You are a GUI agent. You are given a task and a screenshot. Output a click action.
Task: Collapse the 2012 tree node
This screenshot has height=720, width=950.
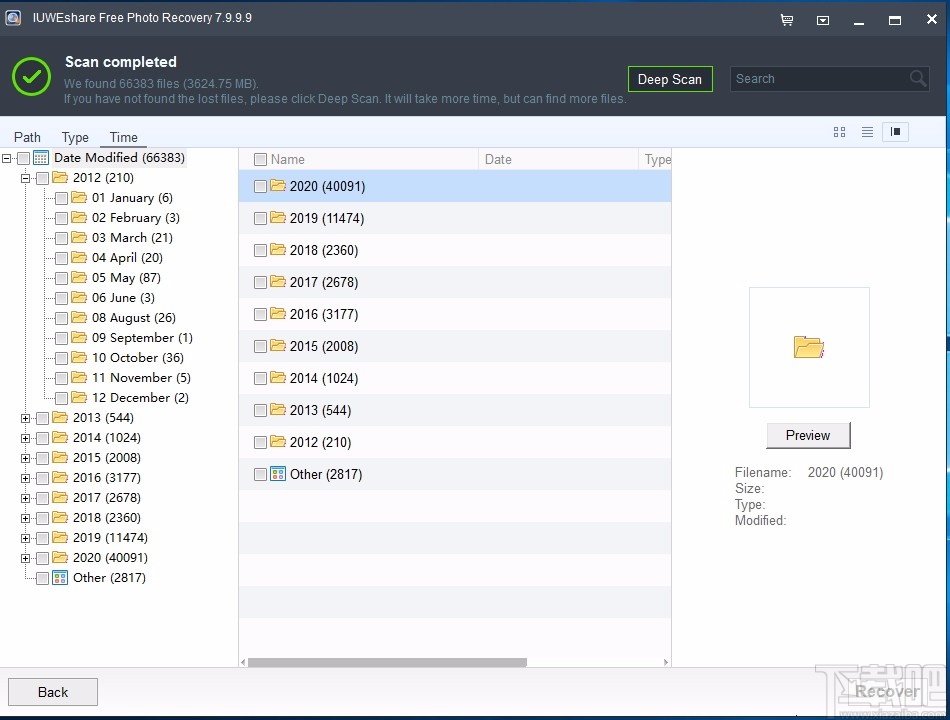25,178
